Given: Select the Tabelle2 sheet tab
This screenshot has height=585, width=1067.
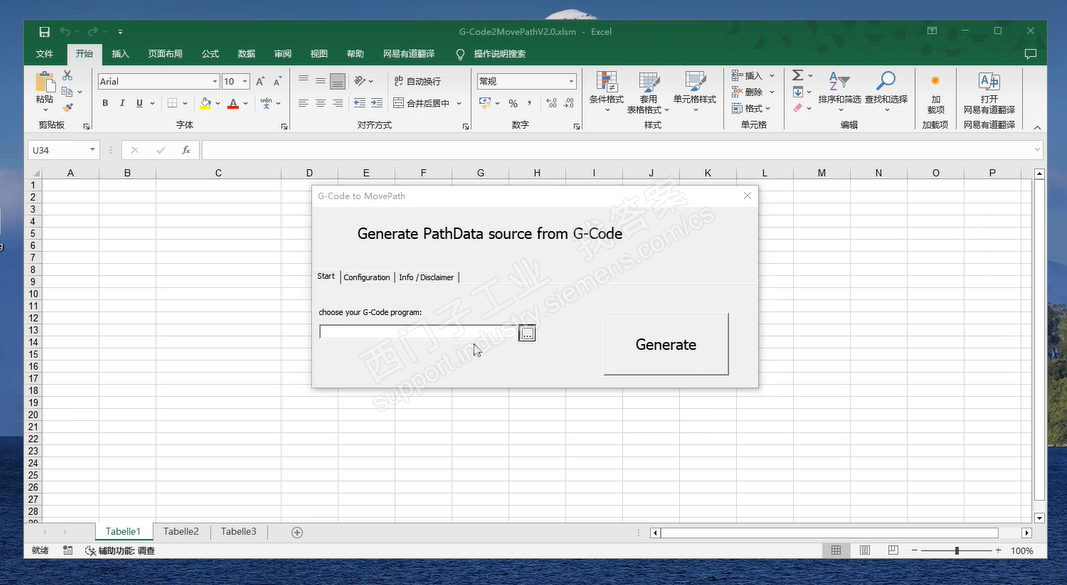Looking at the screenshot, I should [181, 531].
